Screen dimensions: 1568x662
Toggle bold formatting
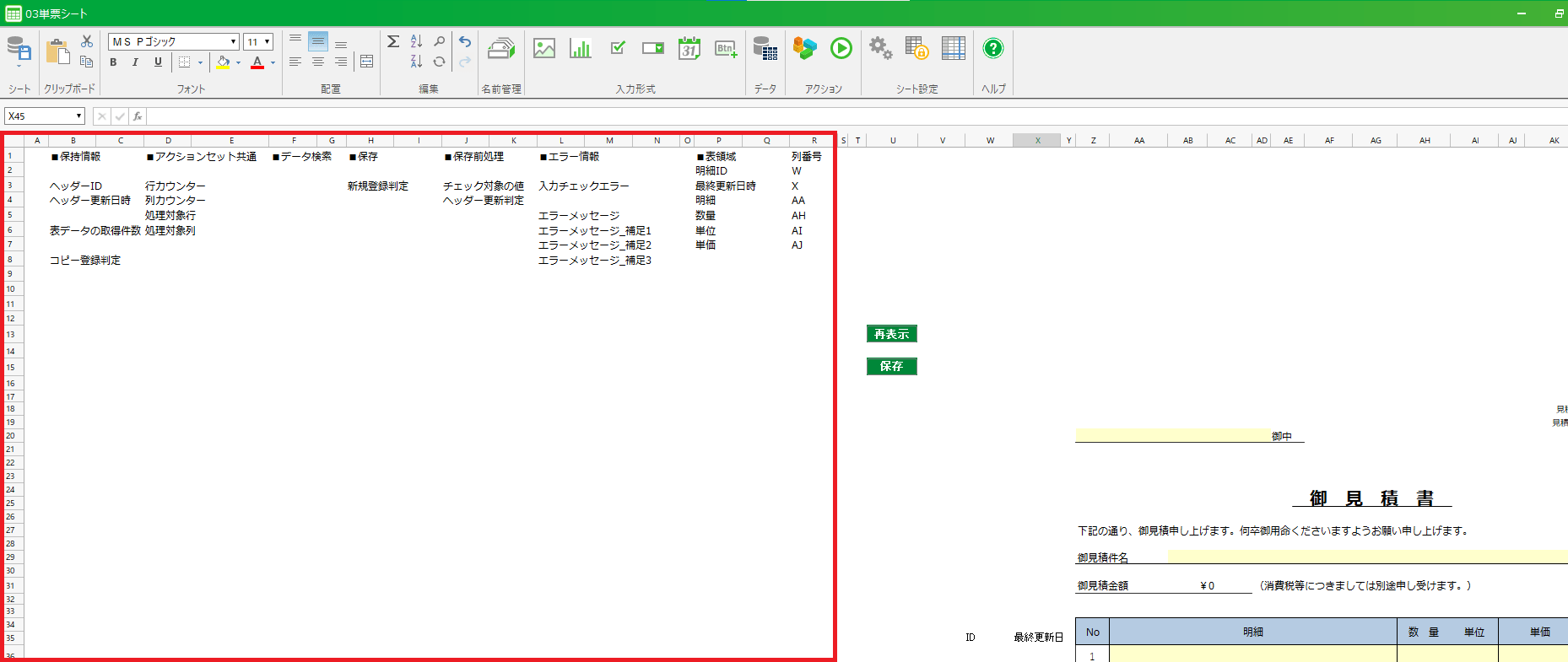[x=113, y=62]
